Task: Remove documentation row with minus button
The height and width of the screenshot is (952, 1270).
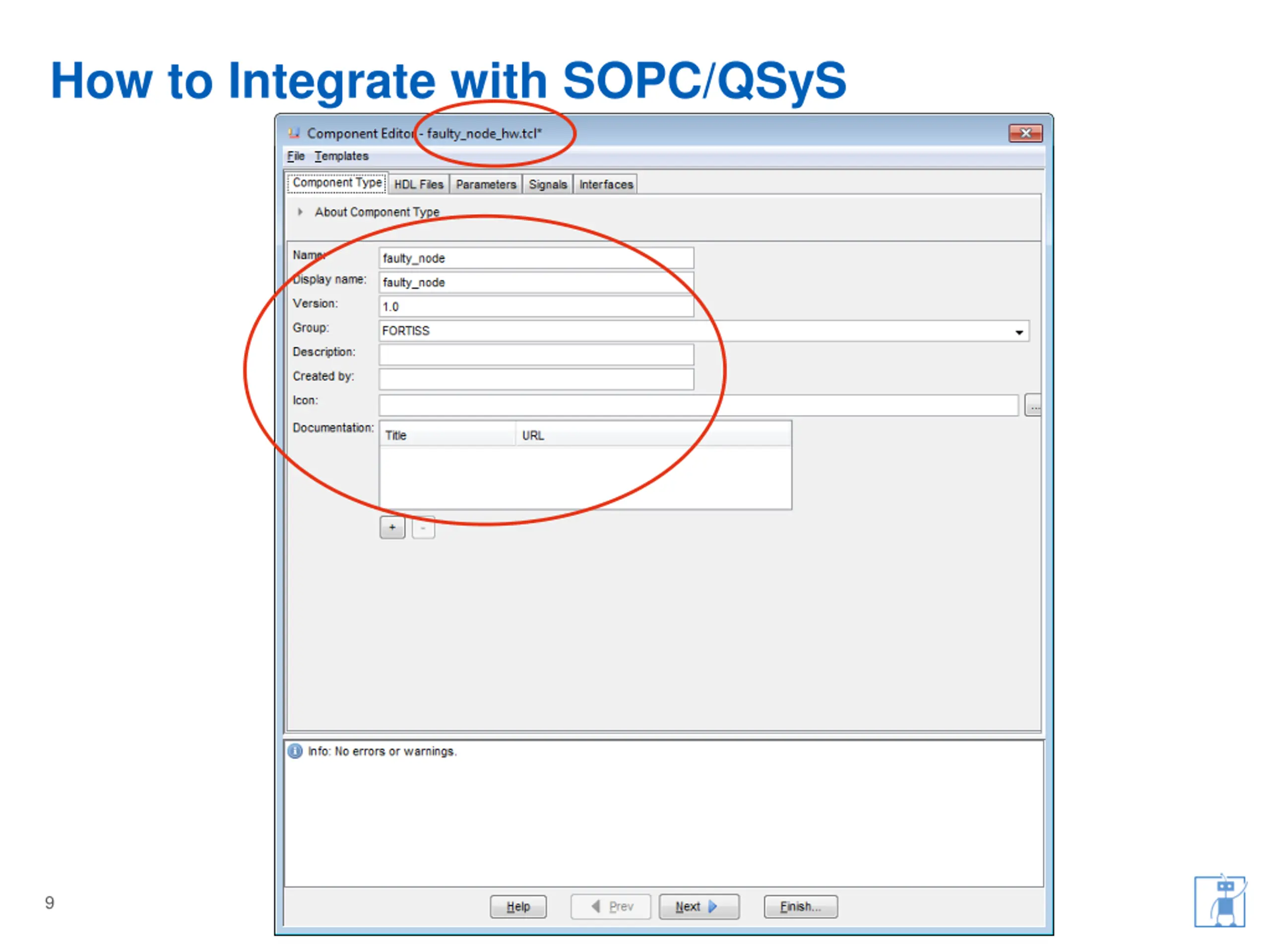Action: 423,528
